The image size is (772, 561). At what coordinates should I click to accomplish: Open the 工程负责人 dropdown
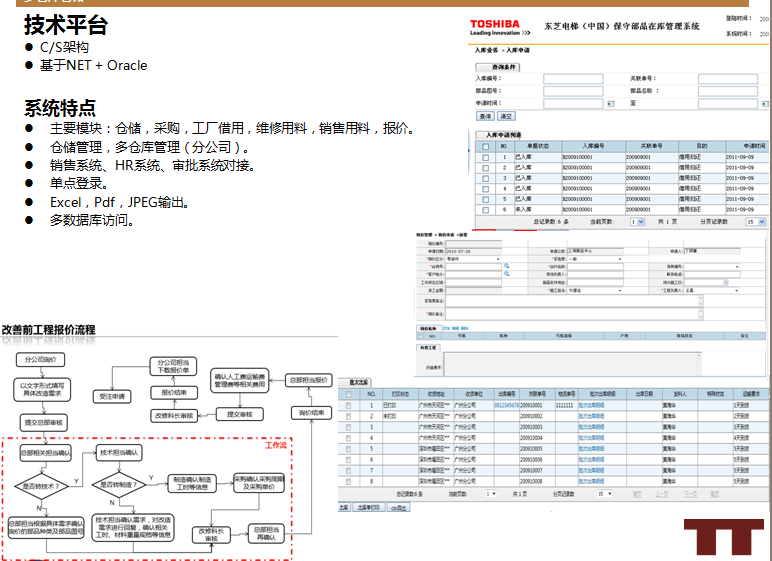click(x=712, y=291)
